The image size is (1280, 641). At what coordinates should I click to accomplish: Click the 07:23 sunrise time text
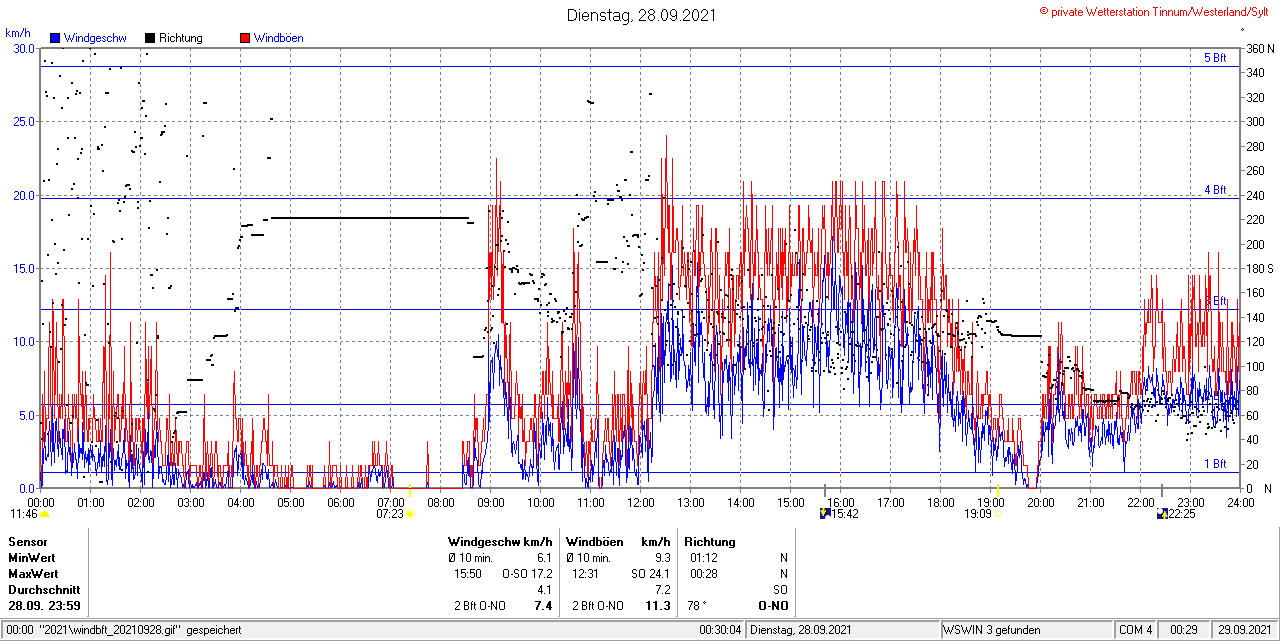click(390, 514)
